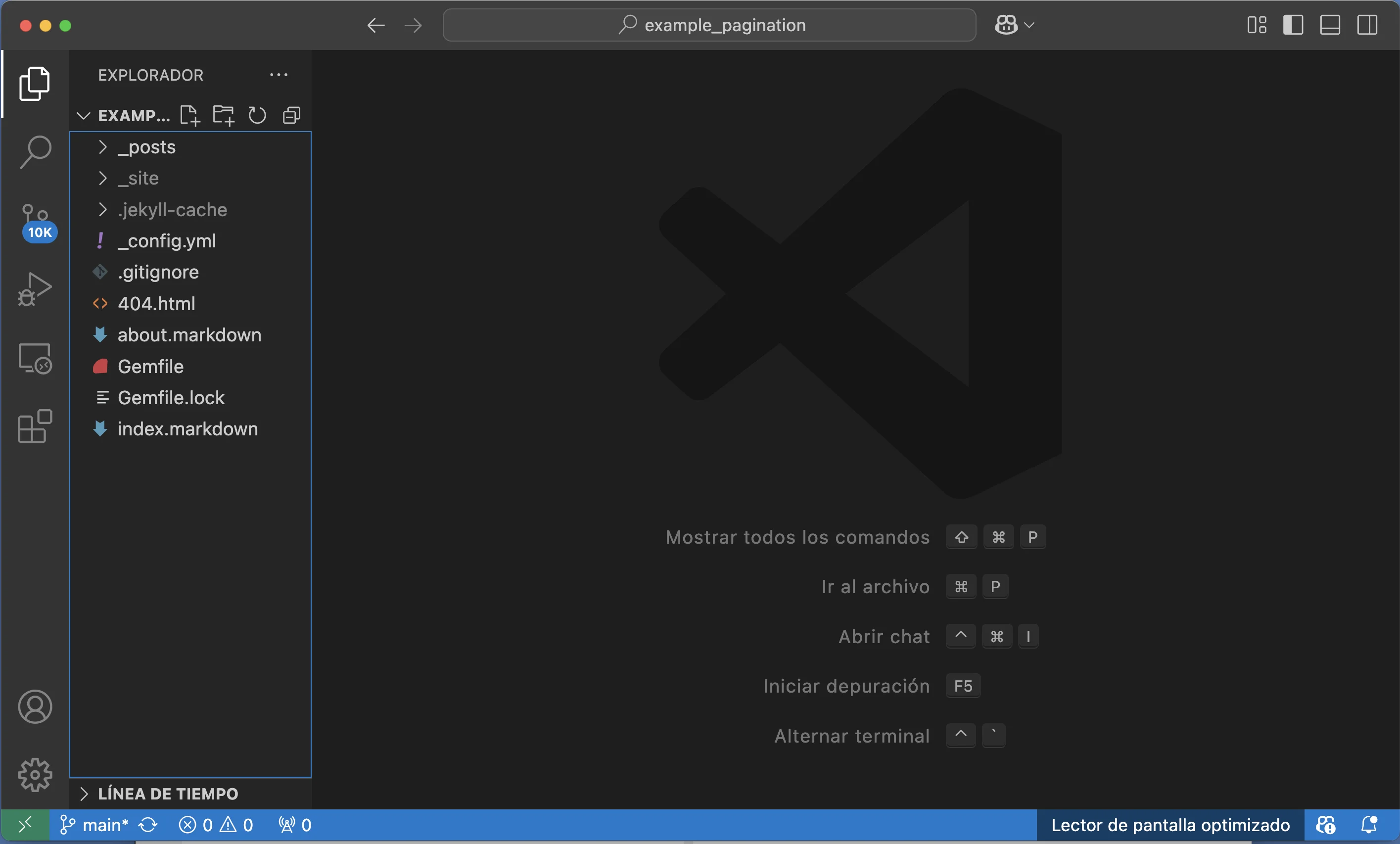Open the Search view in activity bar

35,152
